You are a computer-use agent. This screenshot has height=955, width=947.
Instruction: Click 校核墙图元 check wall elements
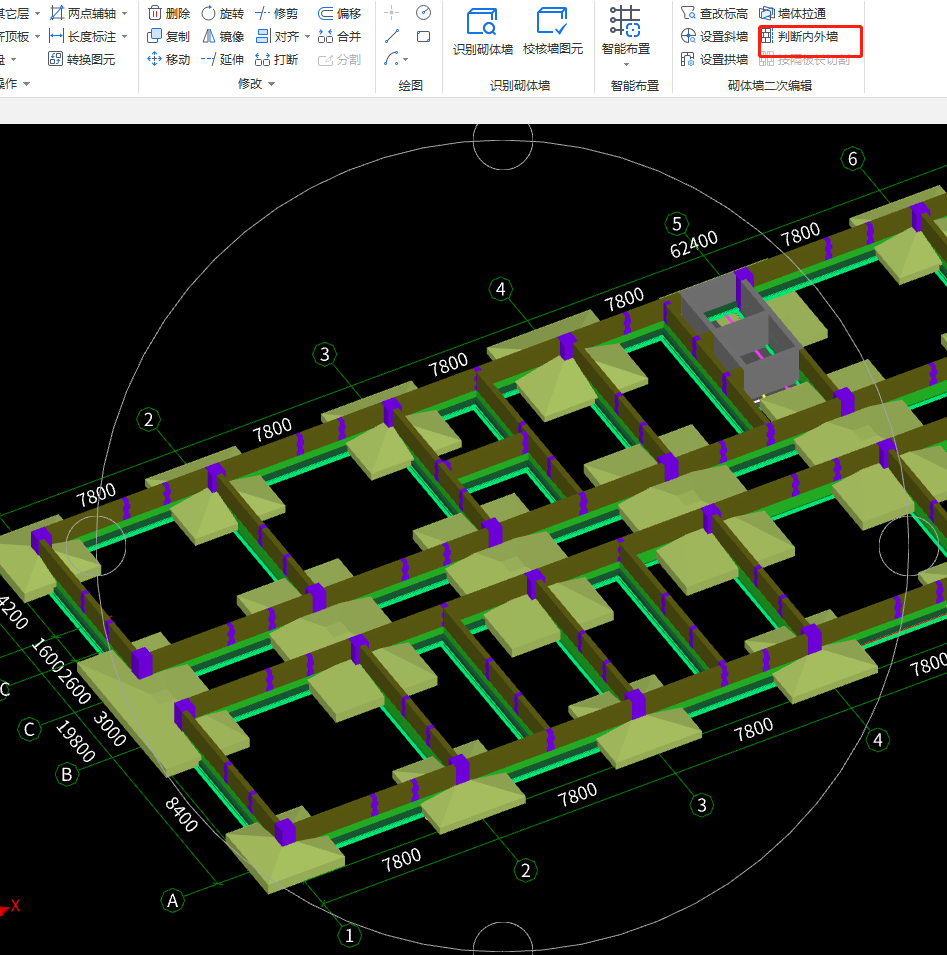click(x=552, y=31)
